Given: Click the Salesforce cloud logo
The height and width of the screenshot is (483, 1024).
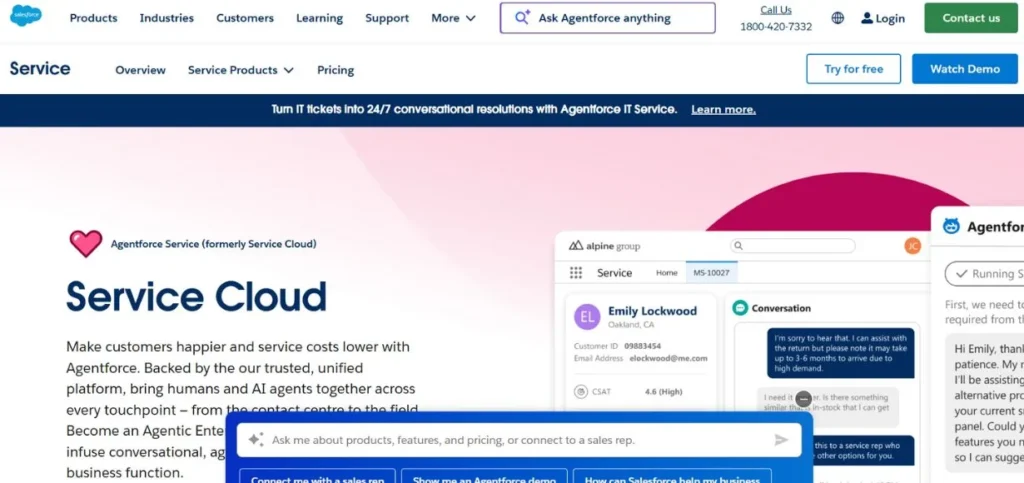Looking at the screenshot, I should tap(26, 15).
